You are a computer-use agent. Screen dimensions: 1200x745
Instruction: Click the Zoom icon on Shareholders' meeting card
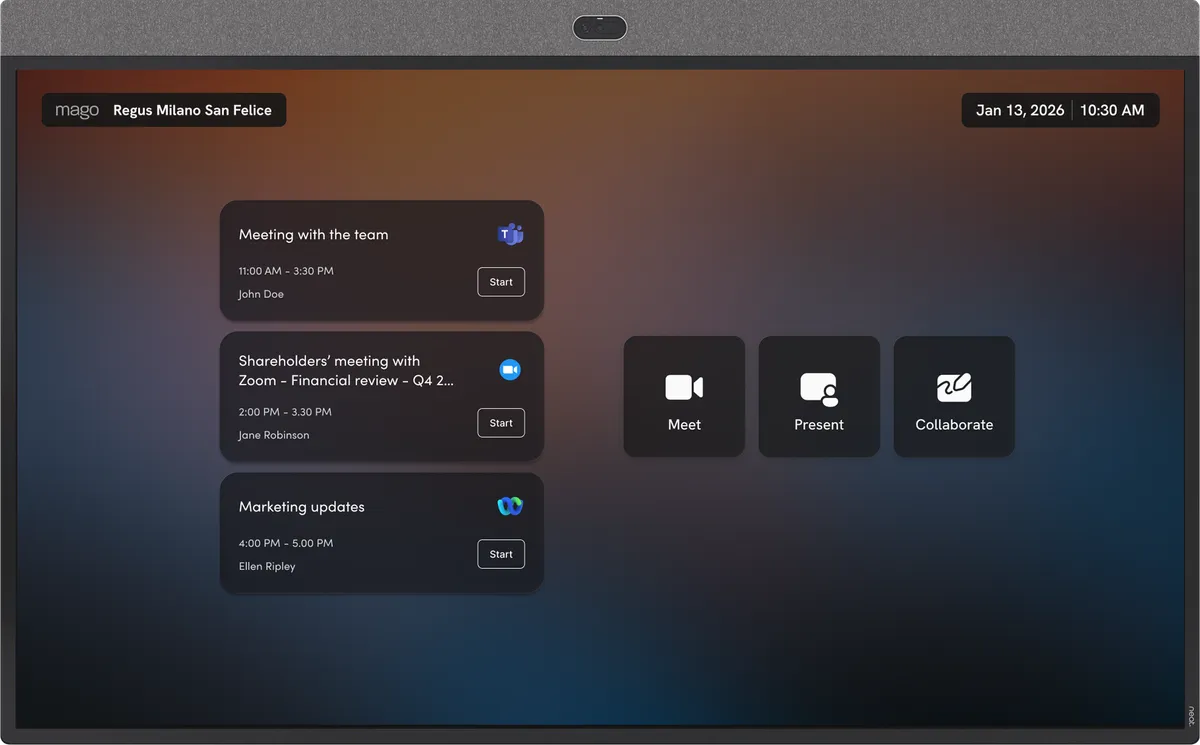click(510, 370)
